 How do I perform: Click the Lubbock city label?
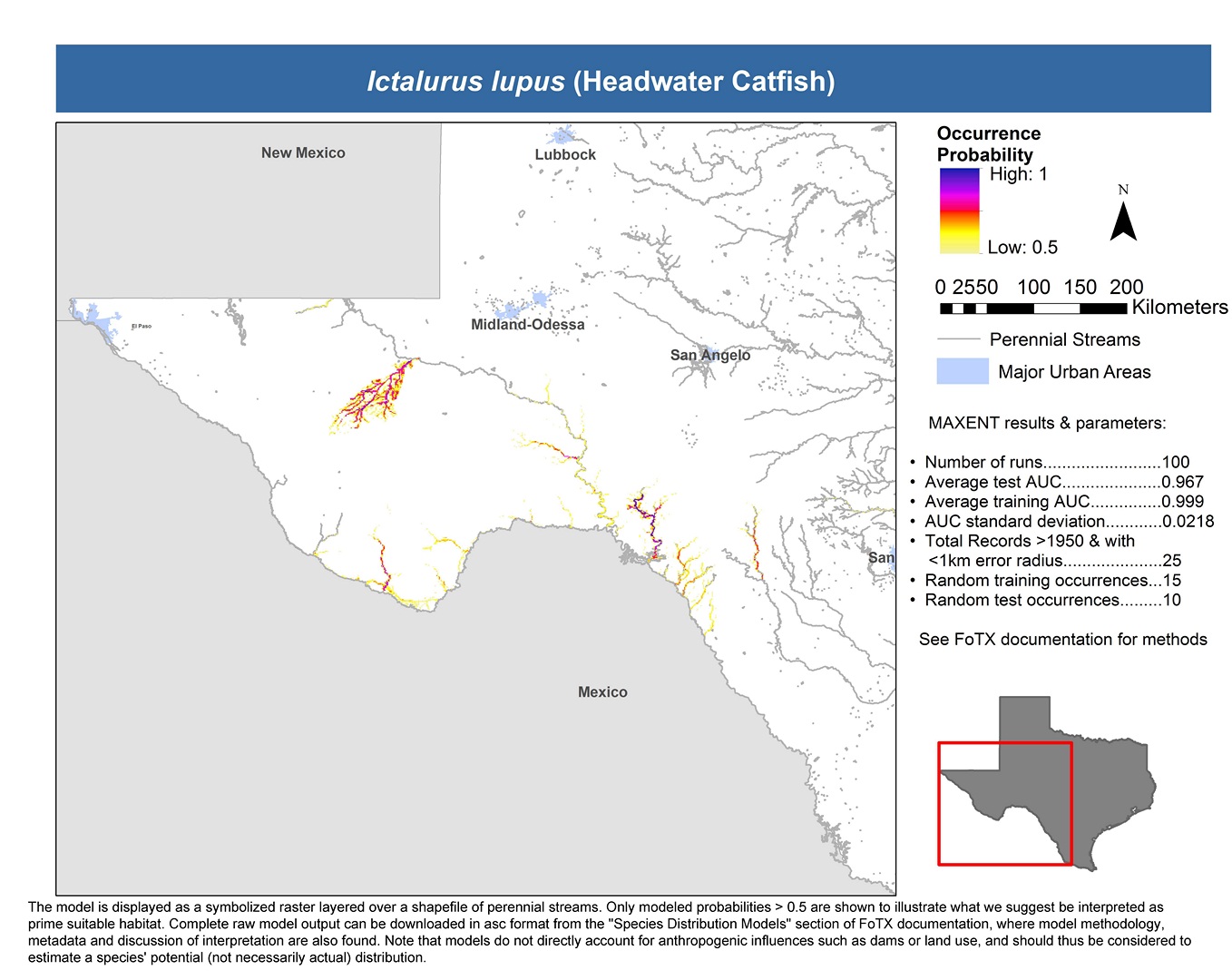pyautogui.click(x=565, y=155)
